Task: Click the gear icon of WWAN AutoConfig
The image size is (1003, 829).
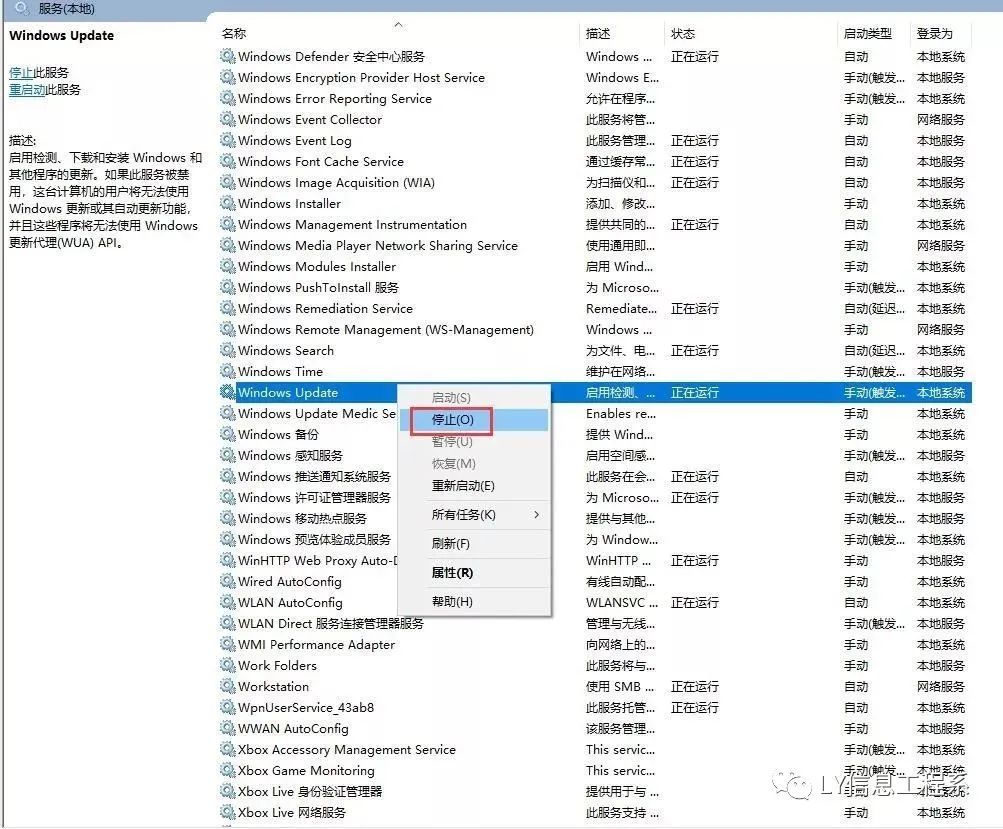Action: click(227, 729)
